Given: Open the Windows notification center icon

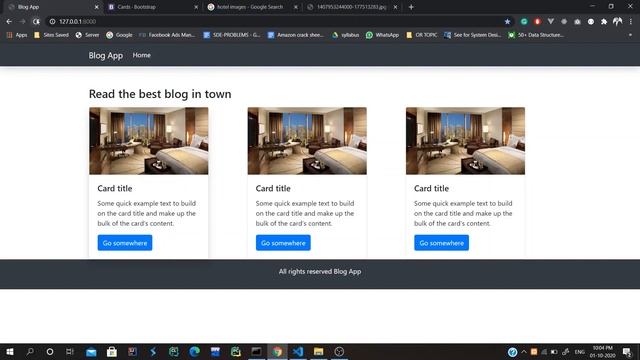Looking at the screenshot, I should point(627,352).
